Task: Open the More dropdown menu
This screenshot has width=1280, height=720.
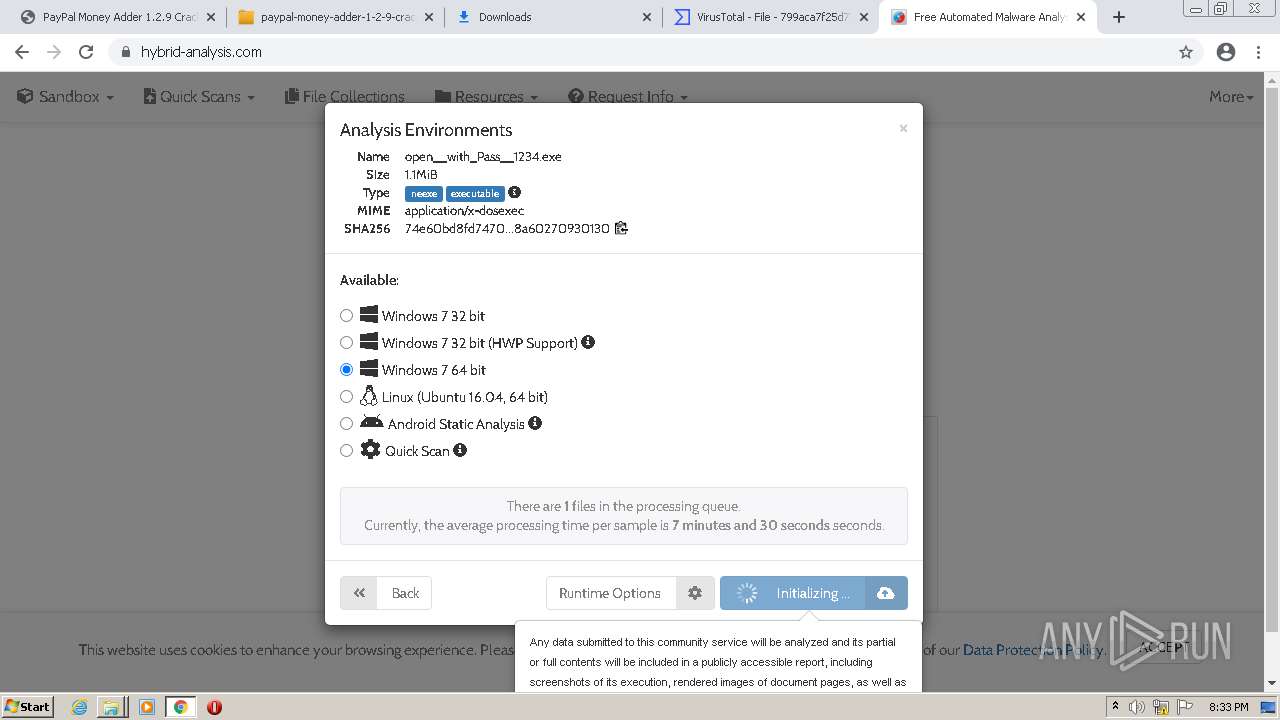Action: coord(1231,96)
